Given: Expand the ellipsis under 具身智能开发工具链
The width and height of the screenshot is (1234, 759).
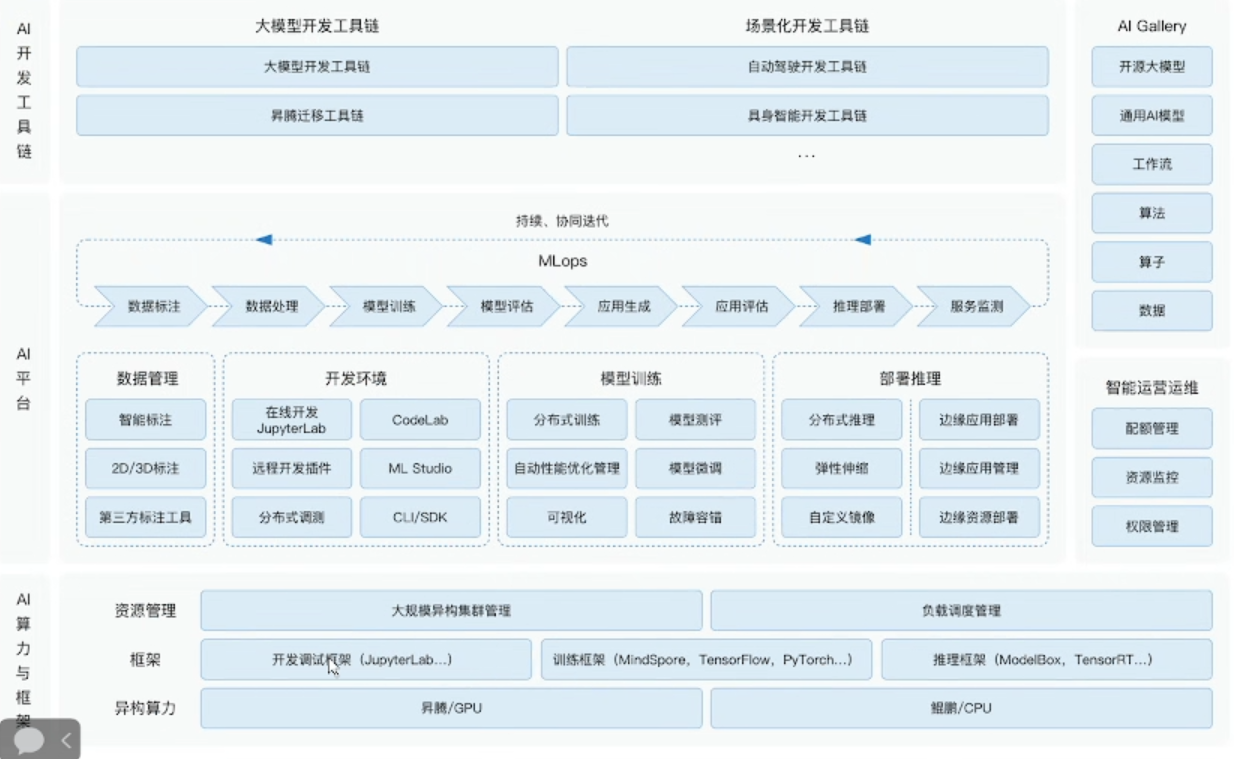Looking at the screenshot, I should click(806, 155).
